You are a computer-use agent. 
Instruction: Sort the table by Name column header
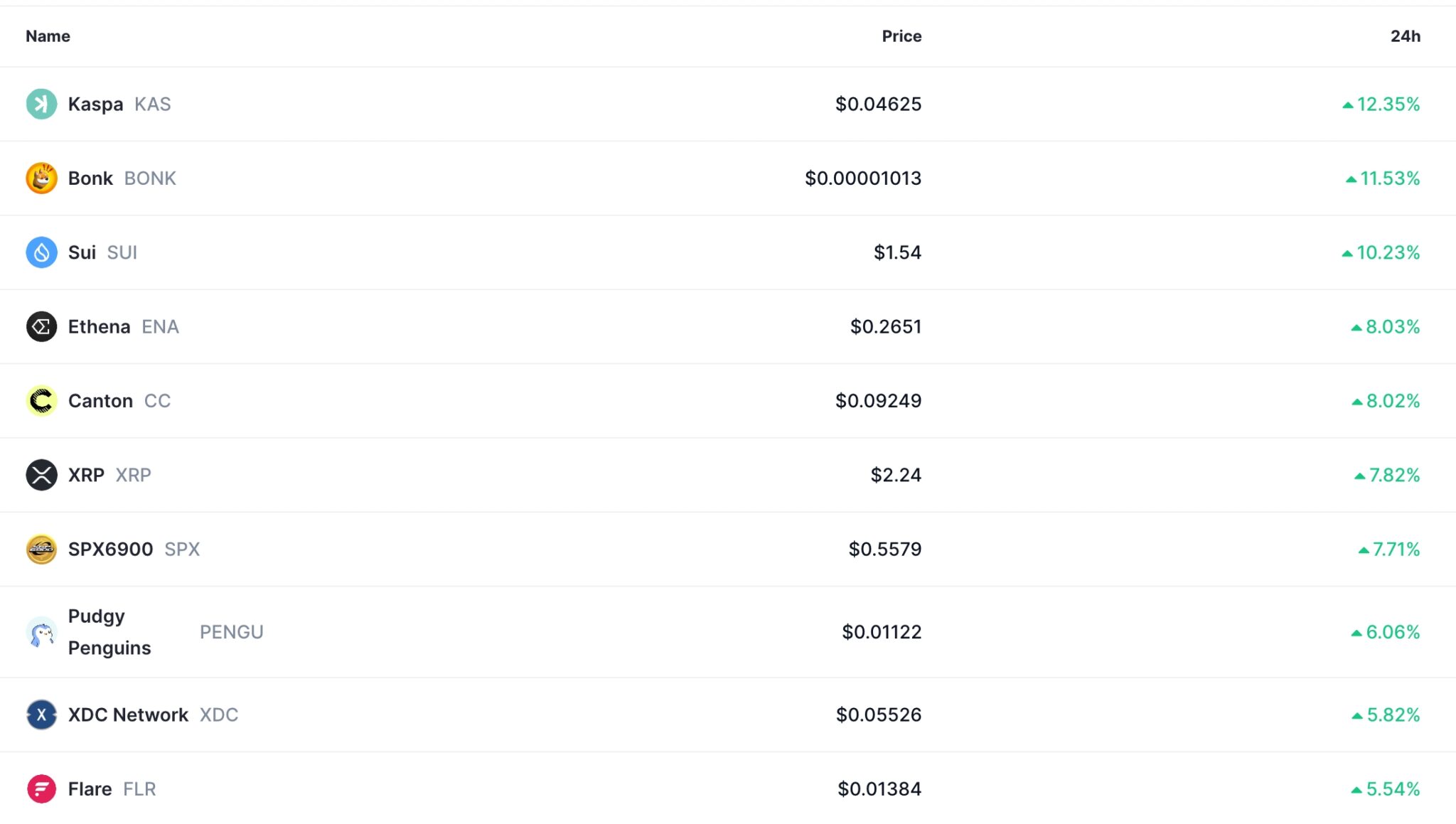48,36
